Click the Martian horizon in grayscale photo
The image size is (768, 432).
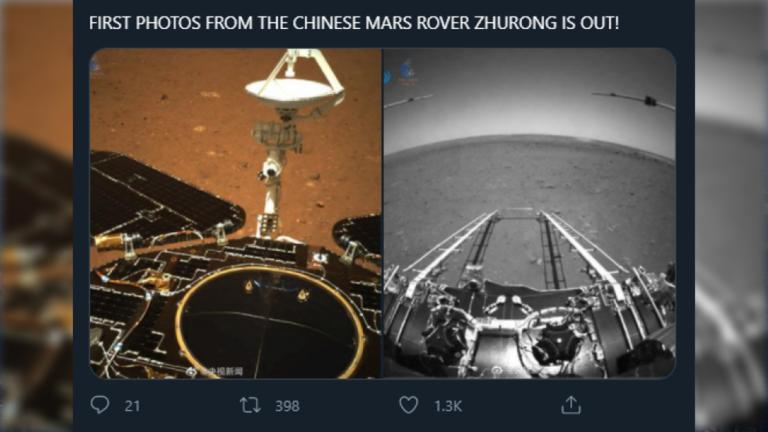pos(529,140)
